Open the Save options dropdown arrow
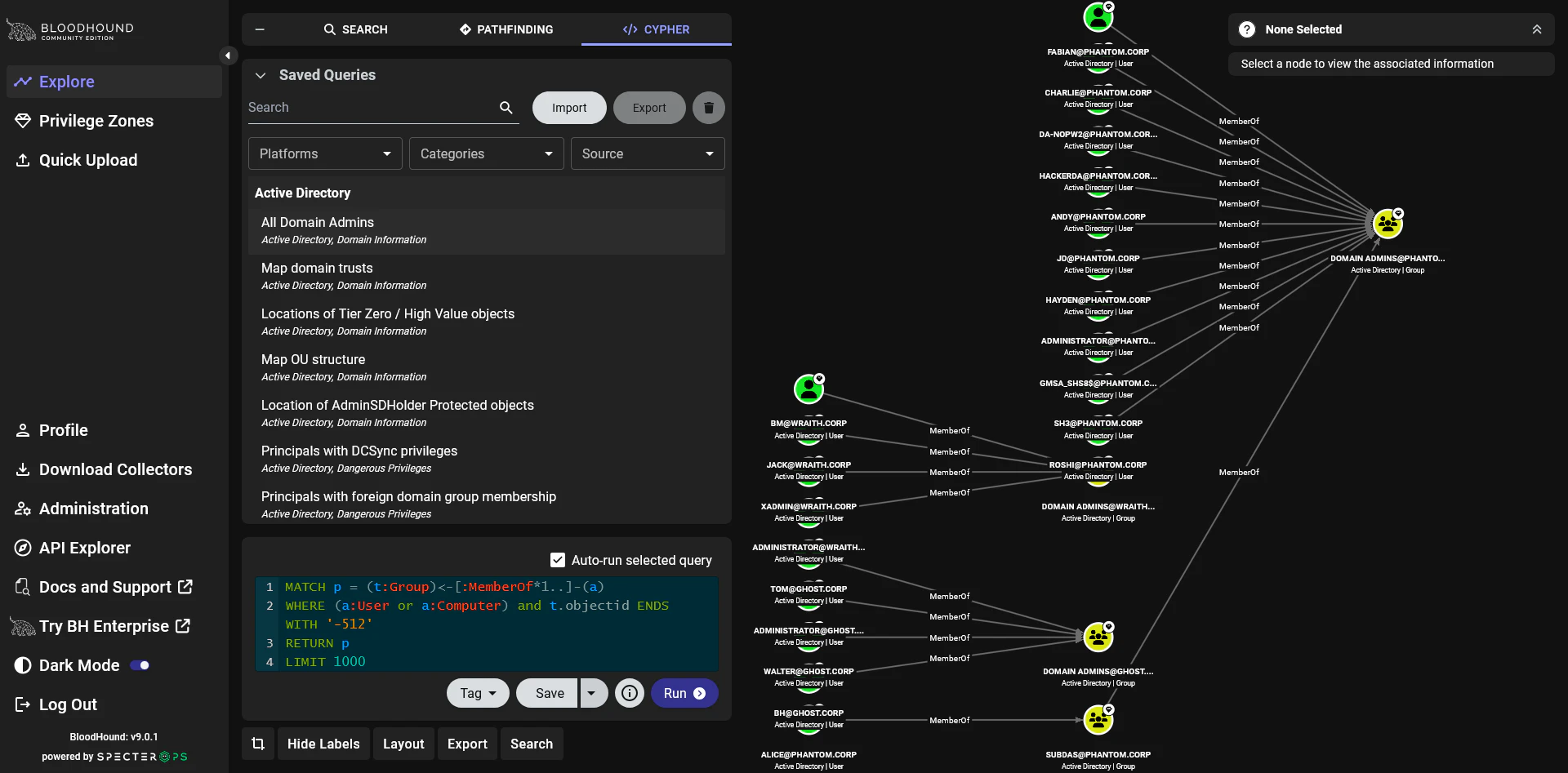Image resolution: width=1568 pixels, height=773 pixels. click(x=593, y=693)
